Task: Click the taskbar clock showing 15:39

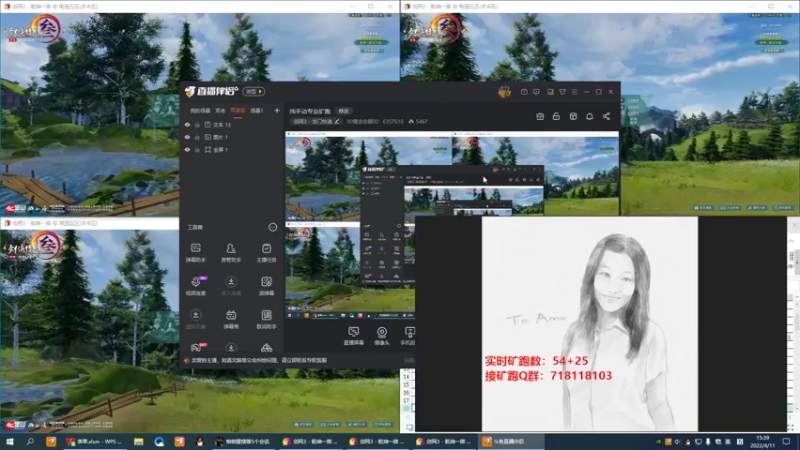Action: [763, 441]
